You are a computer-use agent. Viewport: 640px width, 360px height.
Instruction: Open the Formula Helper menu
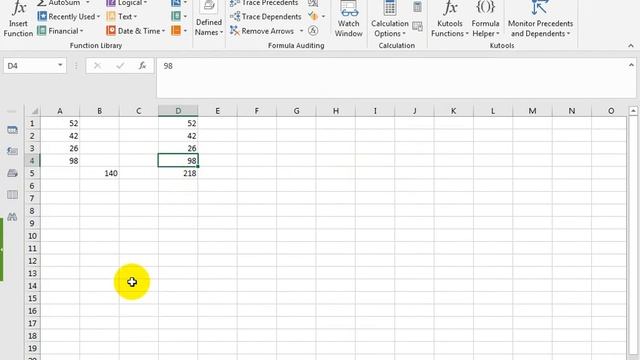tap(485, 19)
